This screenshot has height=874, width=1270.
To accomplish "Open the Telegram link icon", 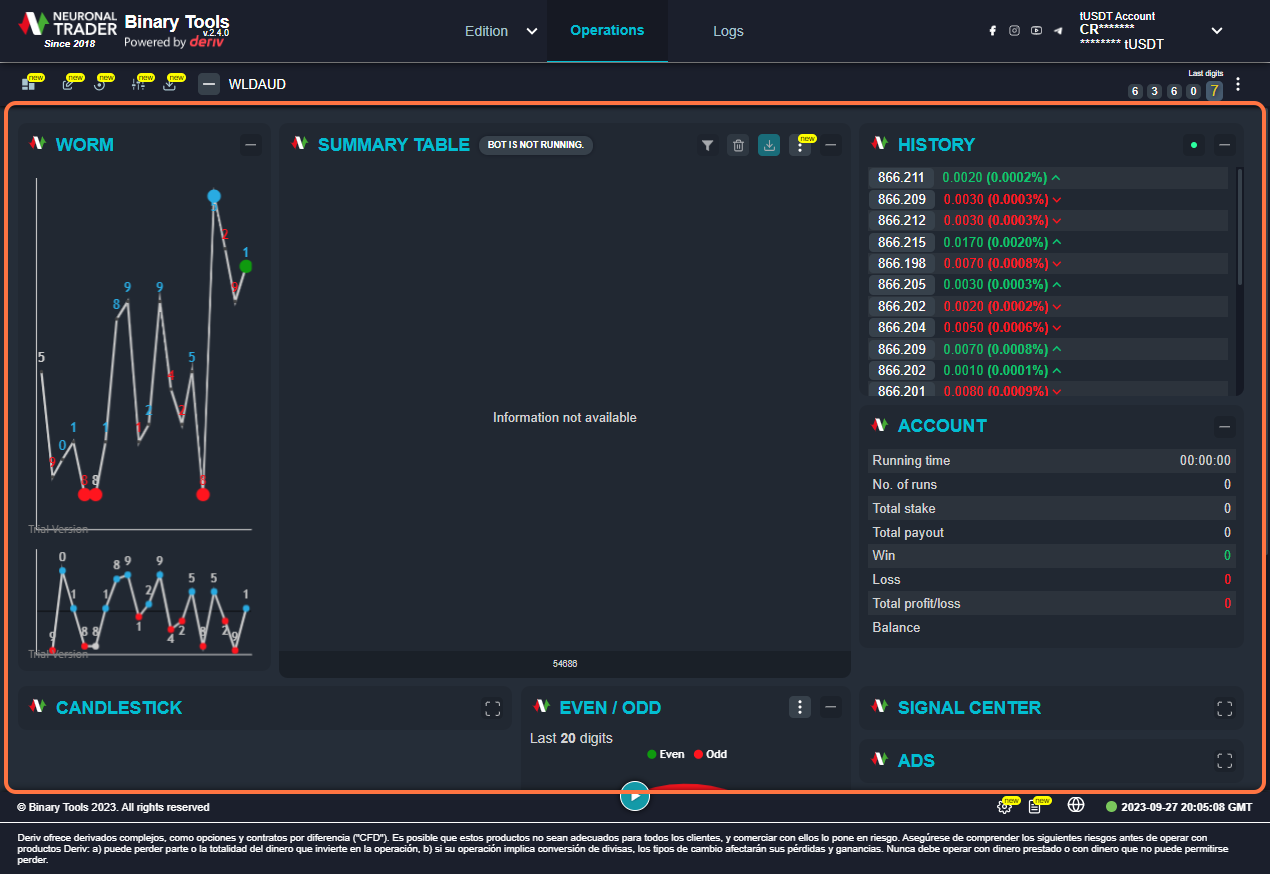I will coord(1058,31).
